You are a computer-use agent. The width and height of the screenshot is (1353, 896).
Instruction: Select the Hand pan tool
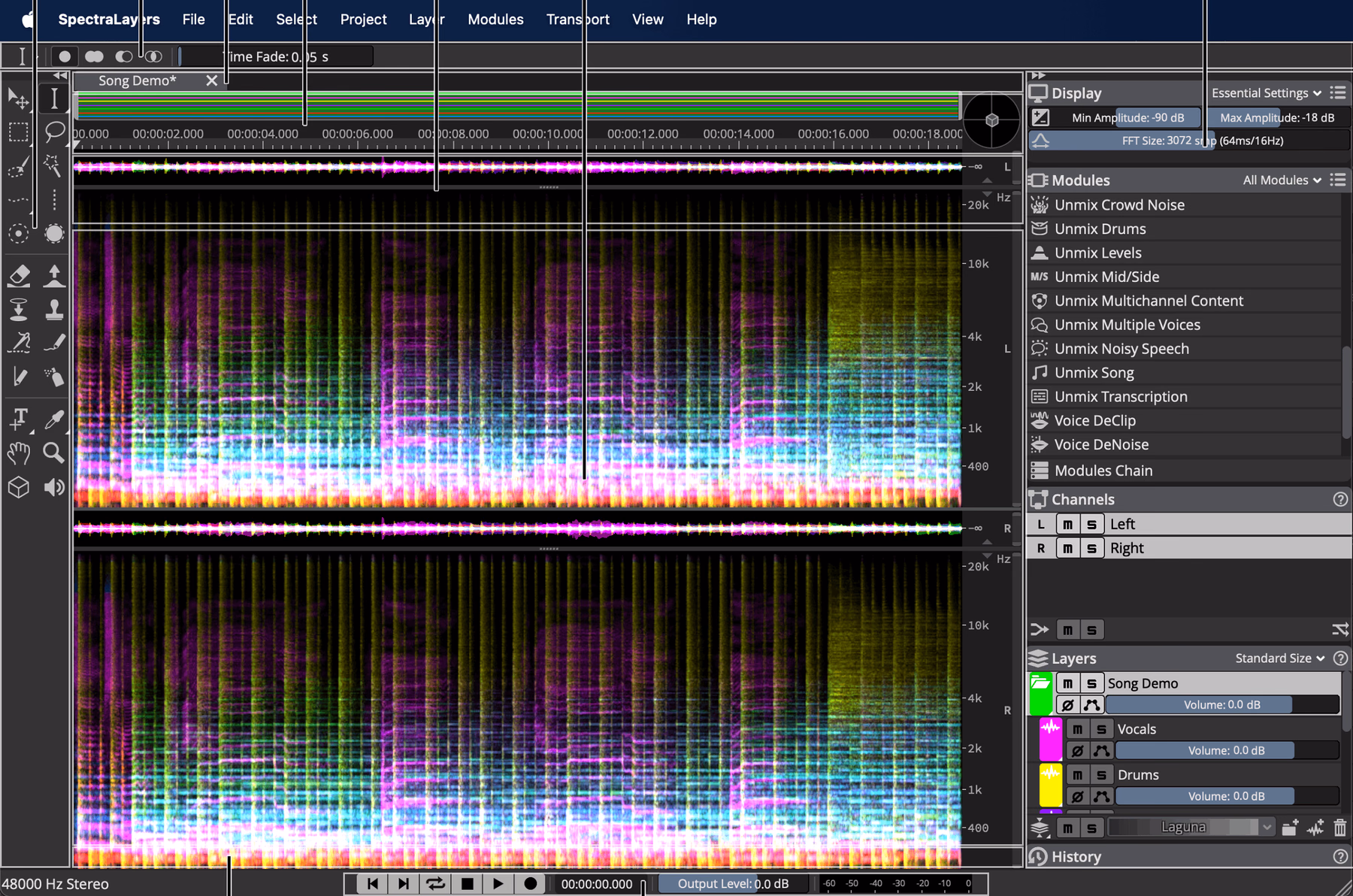19,453
